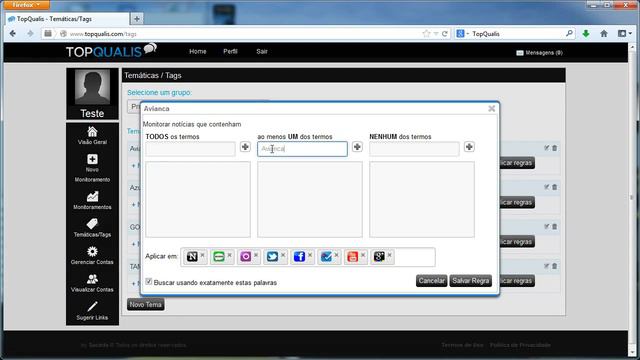The width and height of the screenshot is (640, 360).
Task: Close the Avianca rule dialog
Action: point(491,109)
